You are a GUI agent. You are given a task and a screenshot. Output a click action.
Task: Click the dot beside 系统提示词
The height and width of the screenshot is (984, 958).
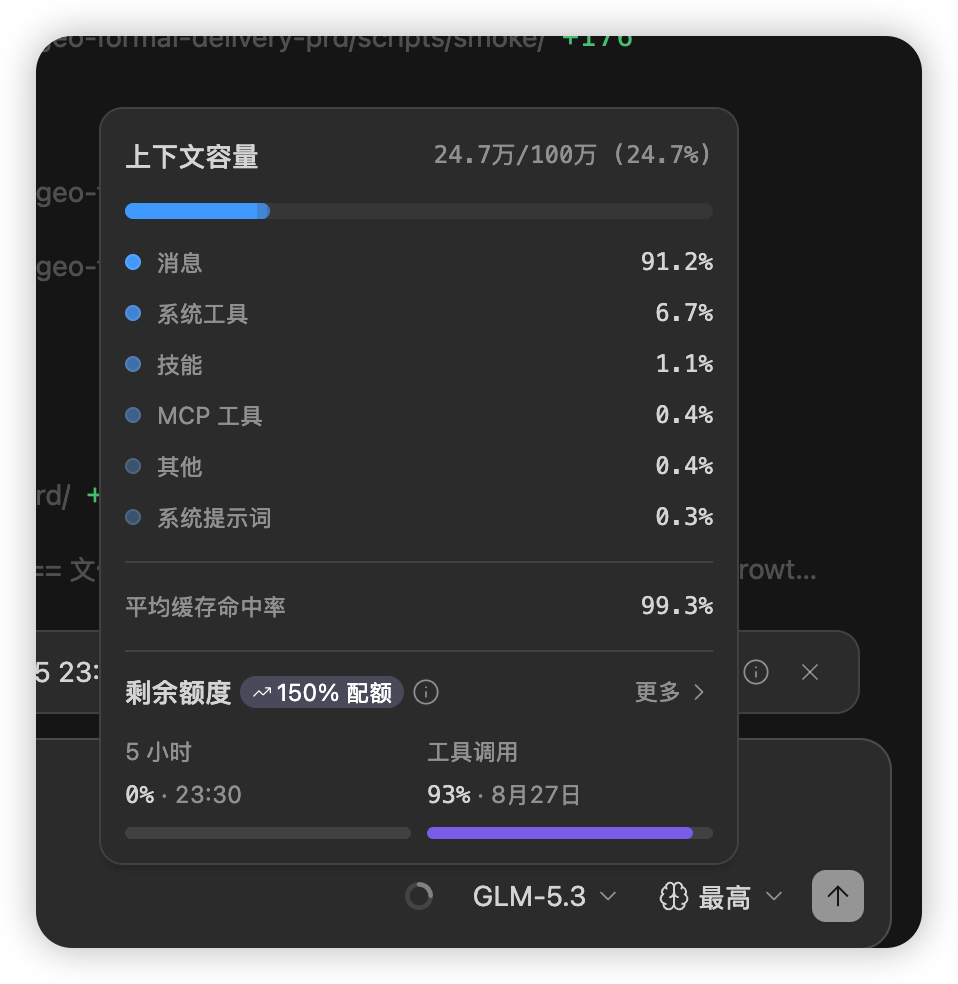tap(133, 517)
